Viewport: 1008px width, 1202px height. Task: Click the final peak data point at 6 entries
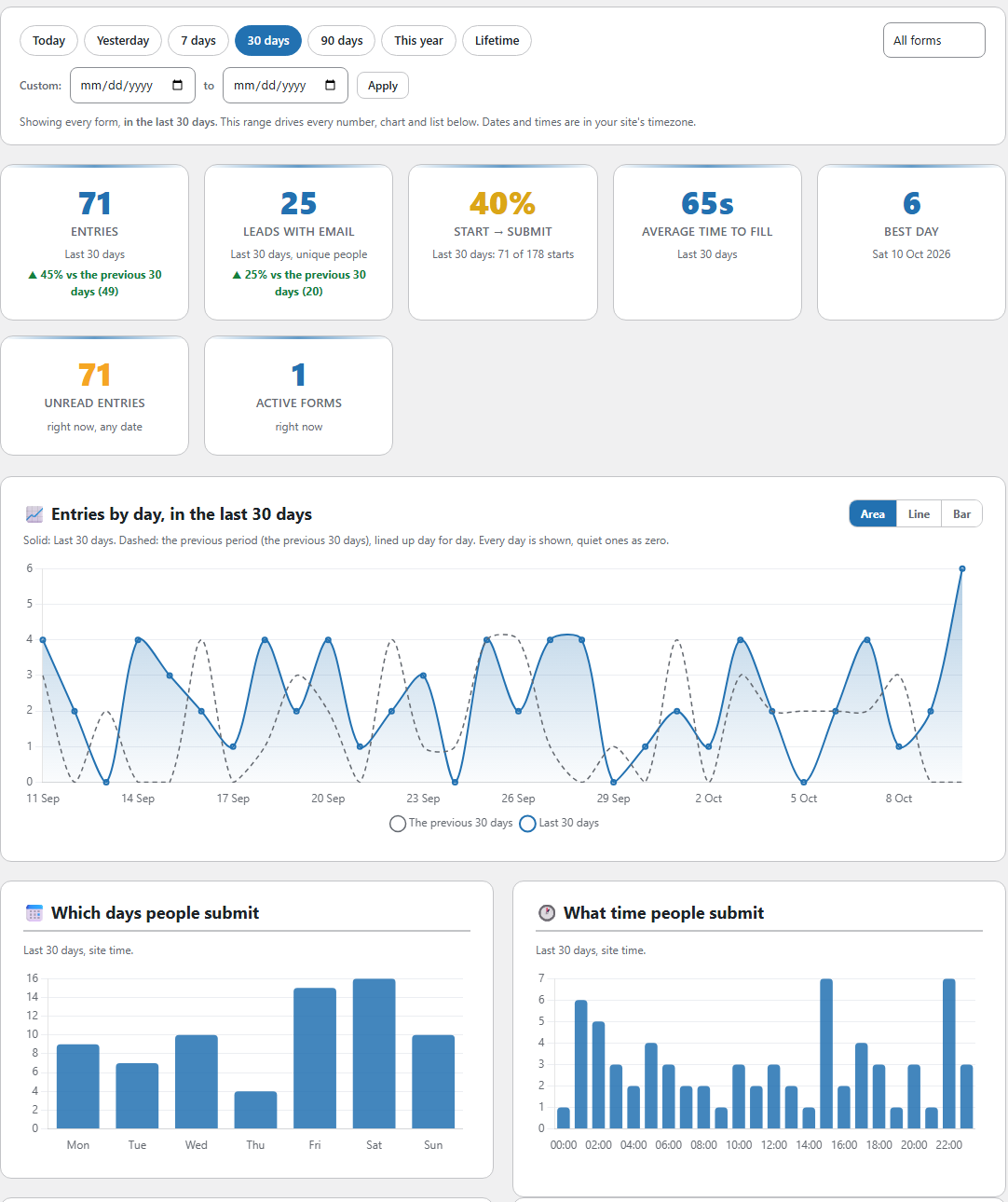(962, 568)
